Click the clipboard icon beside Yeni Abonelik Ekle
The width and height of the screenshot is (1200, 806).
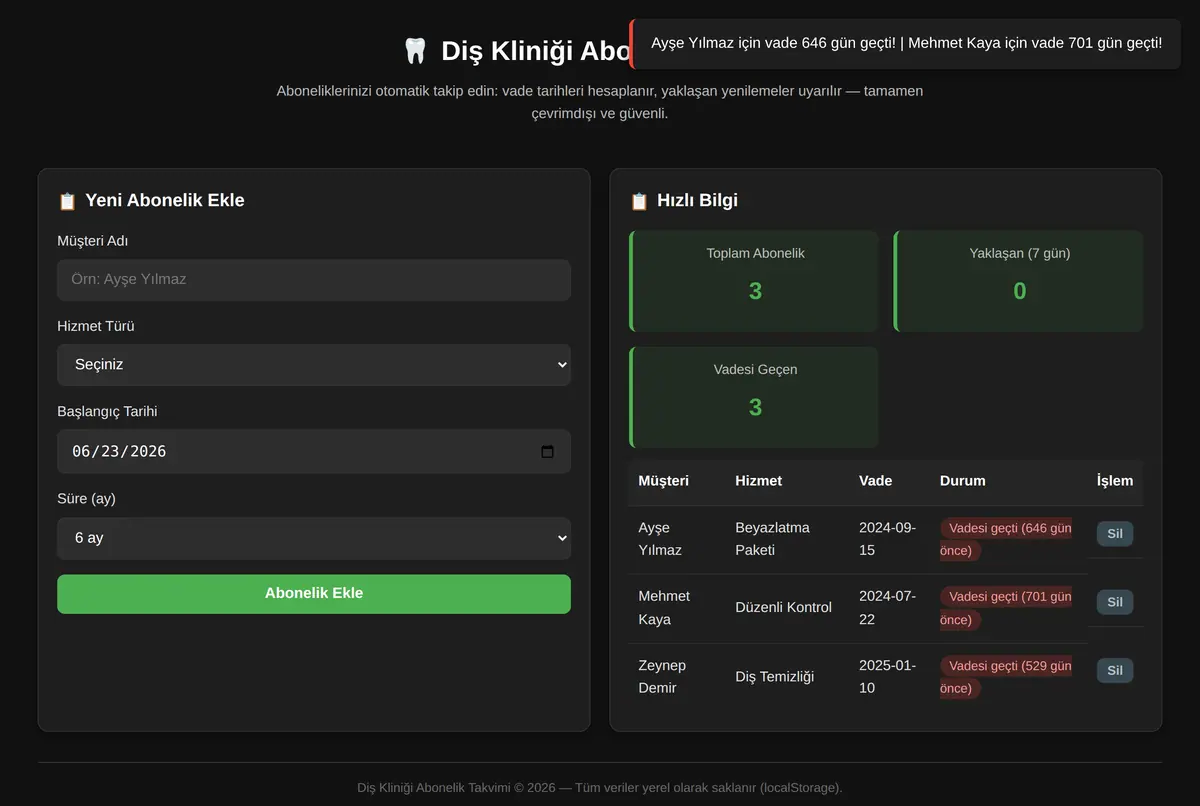tap(67, 201)
